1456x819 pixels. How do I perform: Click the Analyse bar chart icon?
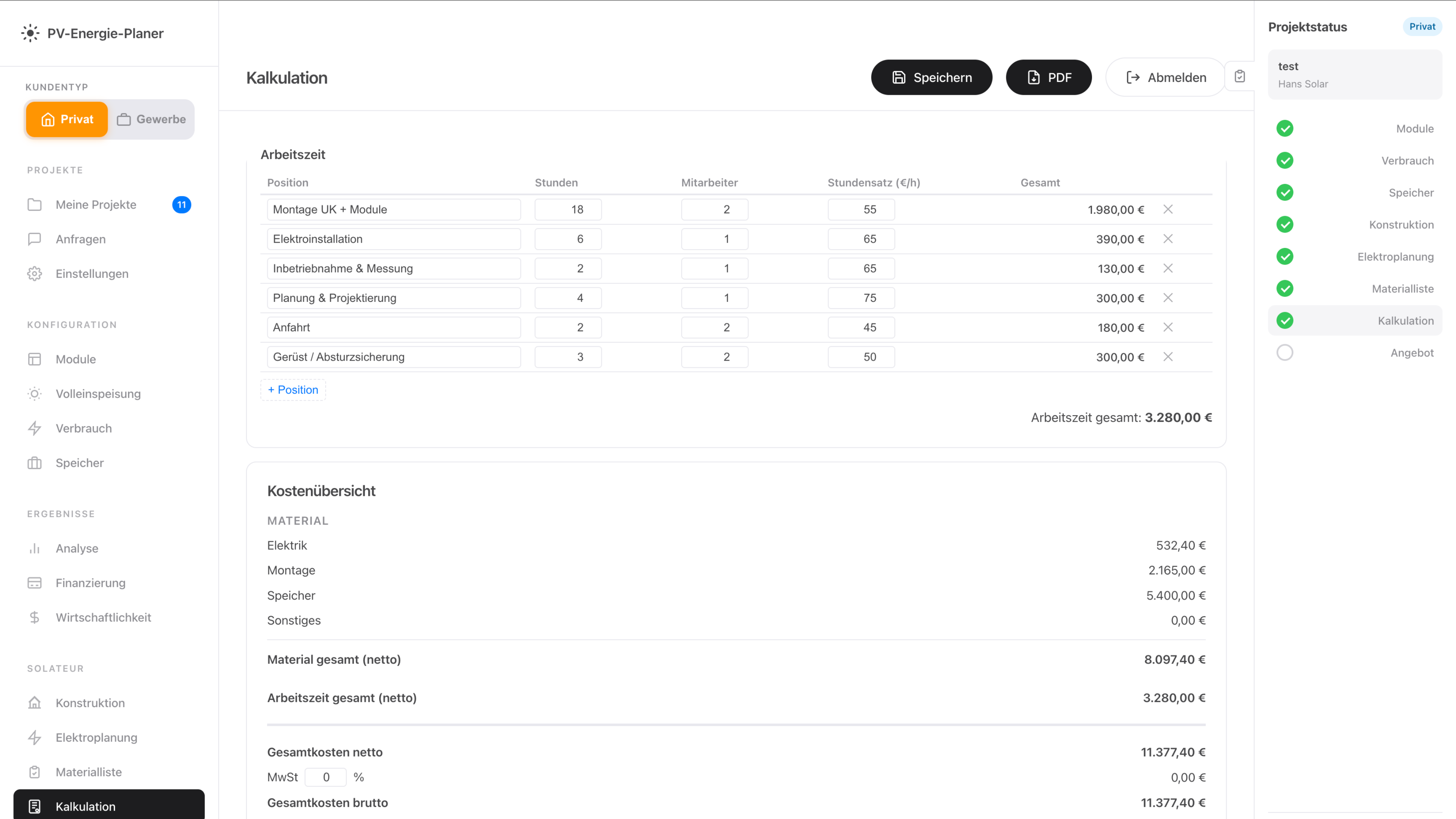[x=35, y=548]
